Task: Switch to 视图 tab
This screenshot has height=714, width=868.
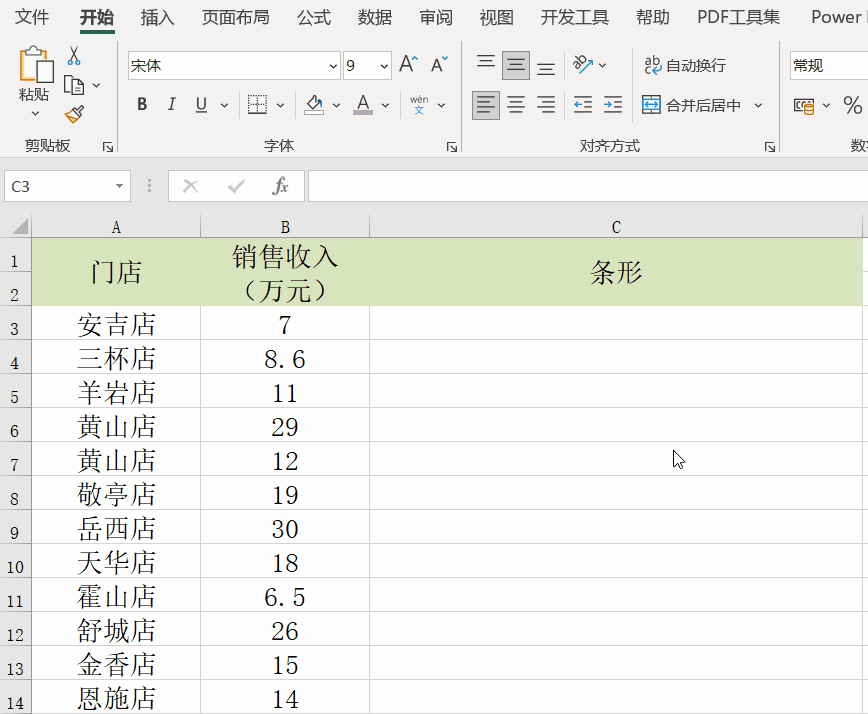Action: [497, 17]
